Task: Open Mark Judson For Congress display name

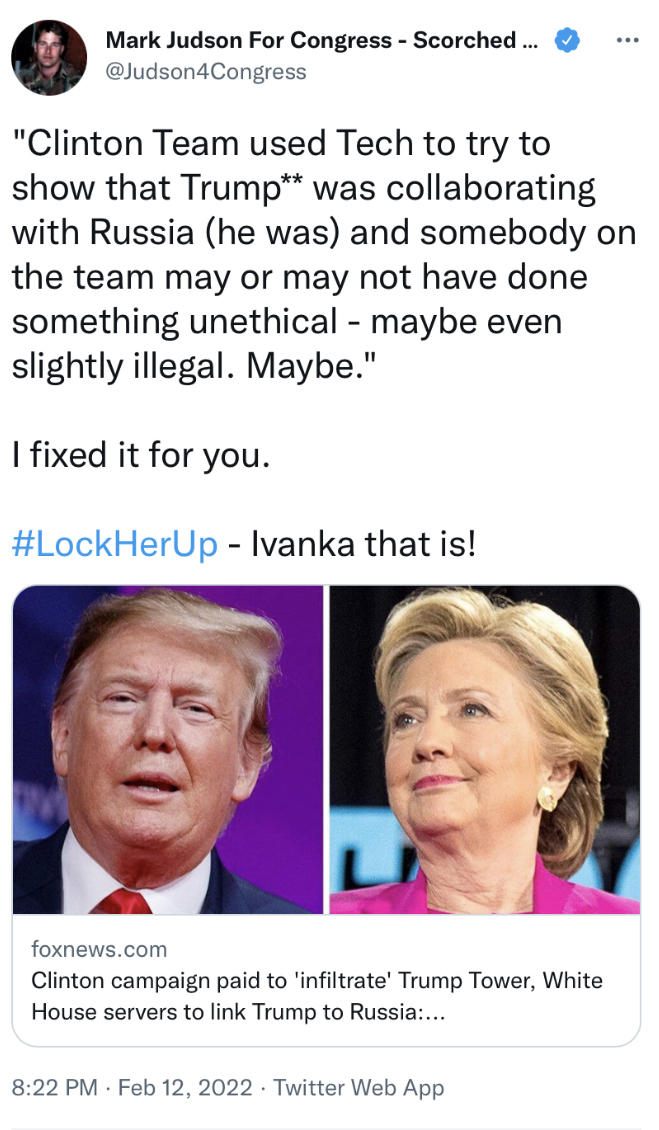Action: pos(322,40)
